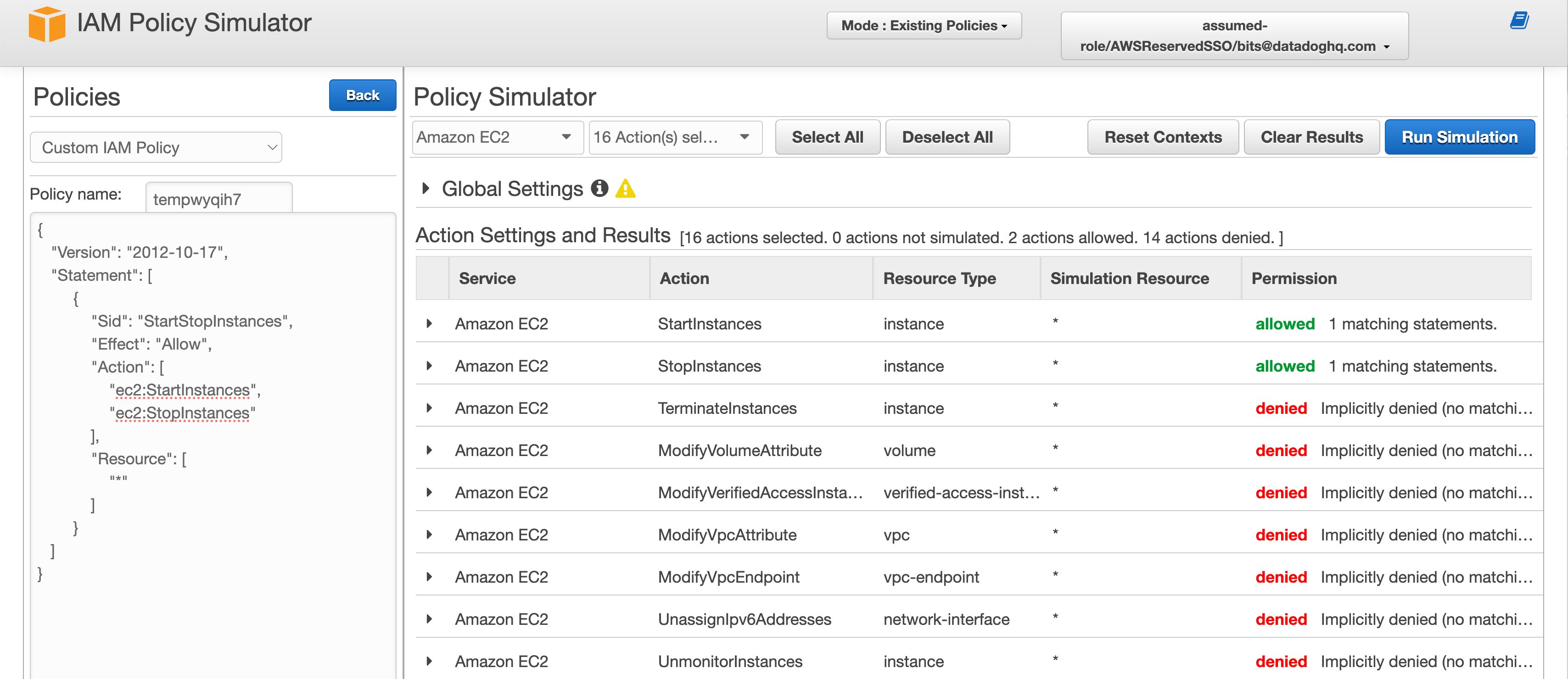
Task: Expand the StartInstances result row
Action: pyautogui.click(x=430, y=324)
